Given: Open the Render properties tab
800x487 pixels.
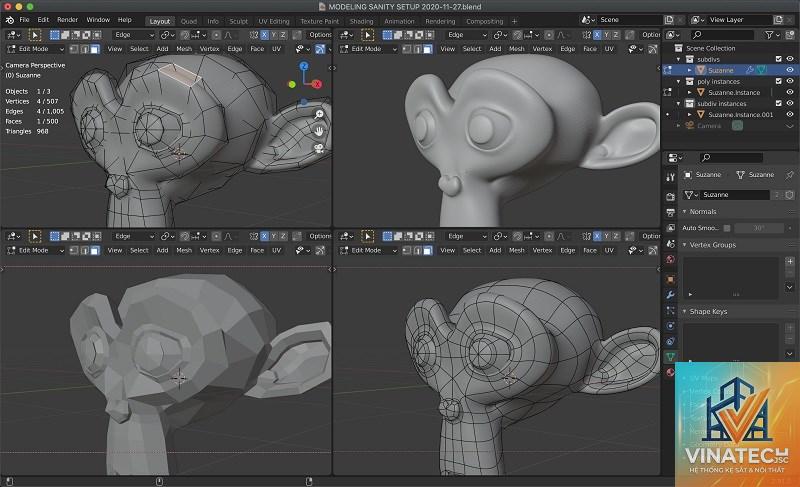Looking at the screenshot, I should (x=670, y=197).
